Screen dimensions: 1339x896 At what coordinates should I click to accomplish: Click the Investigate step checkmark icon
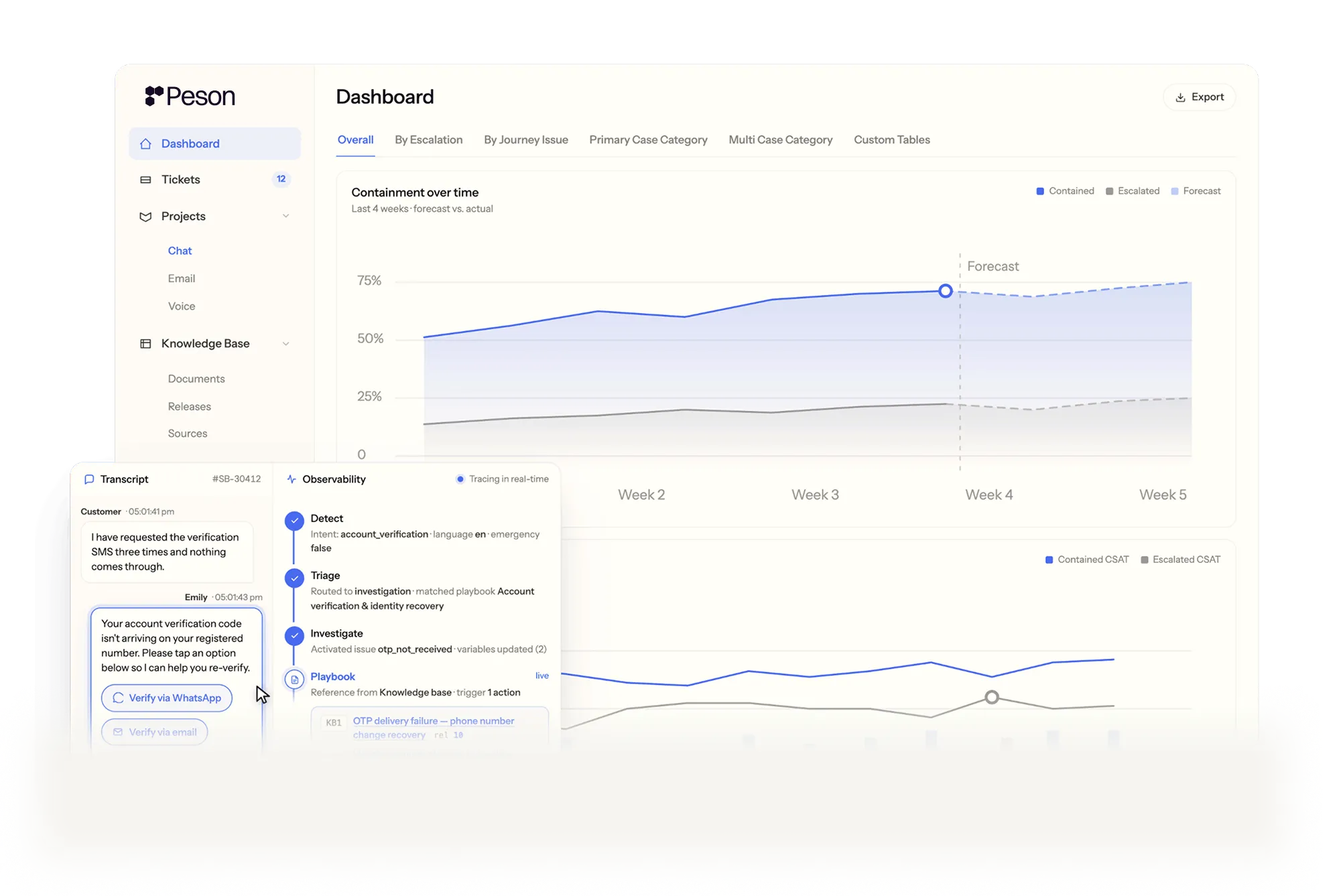tap(294, 635)
